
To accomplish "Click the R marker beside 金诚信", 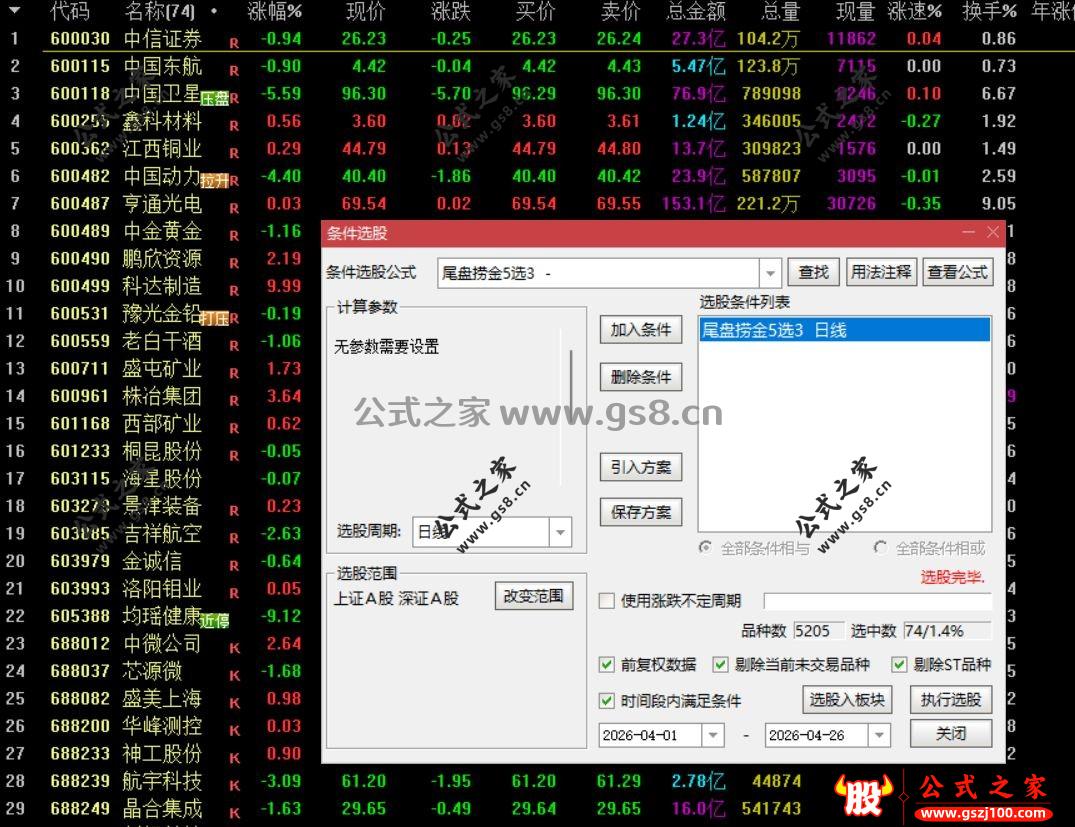I will coord(234,566).
